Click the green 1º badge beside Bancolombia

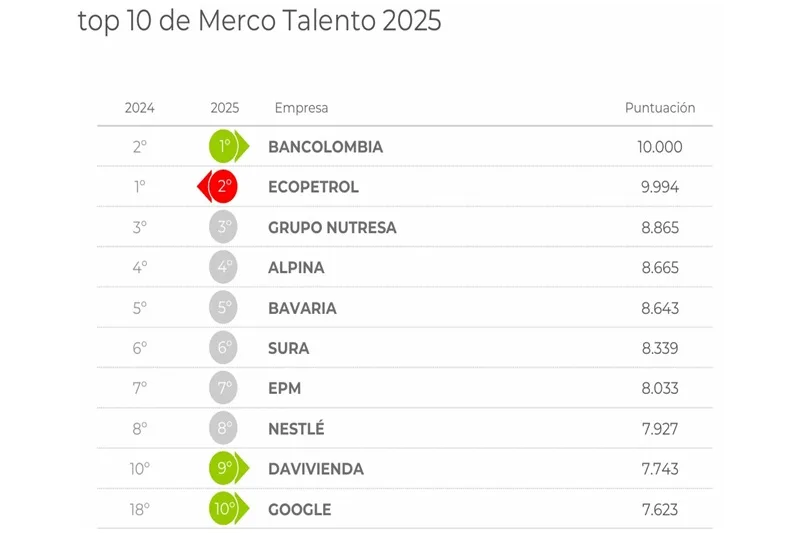[x=225, y=146]
